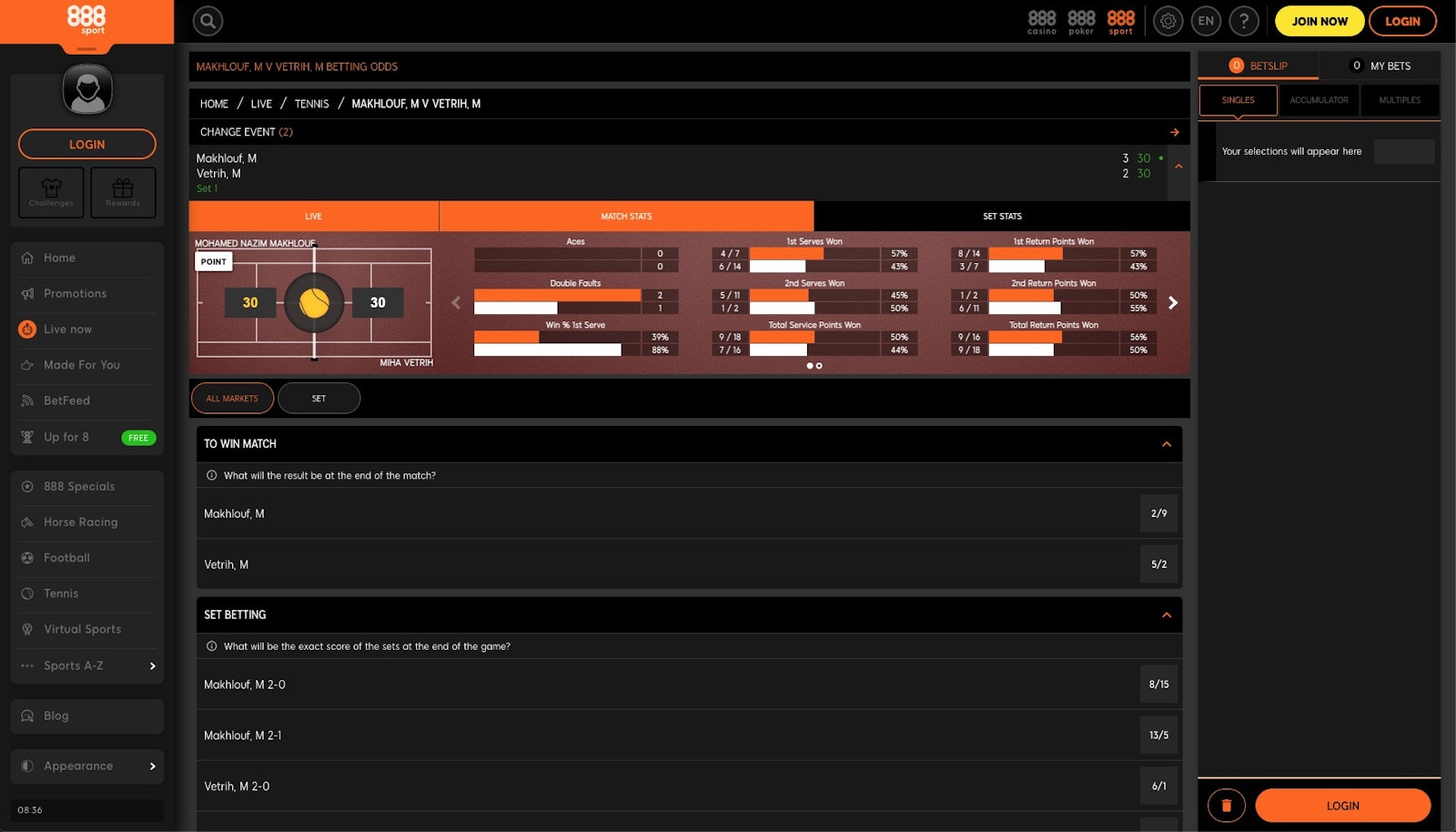Click the 888 casino logo
The image size is (1456, 832).
[x=1041, y=22]
